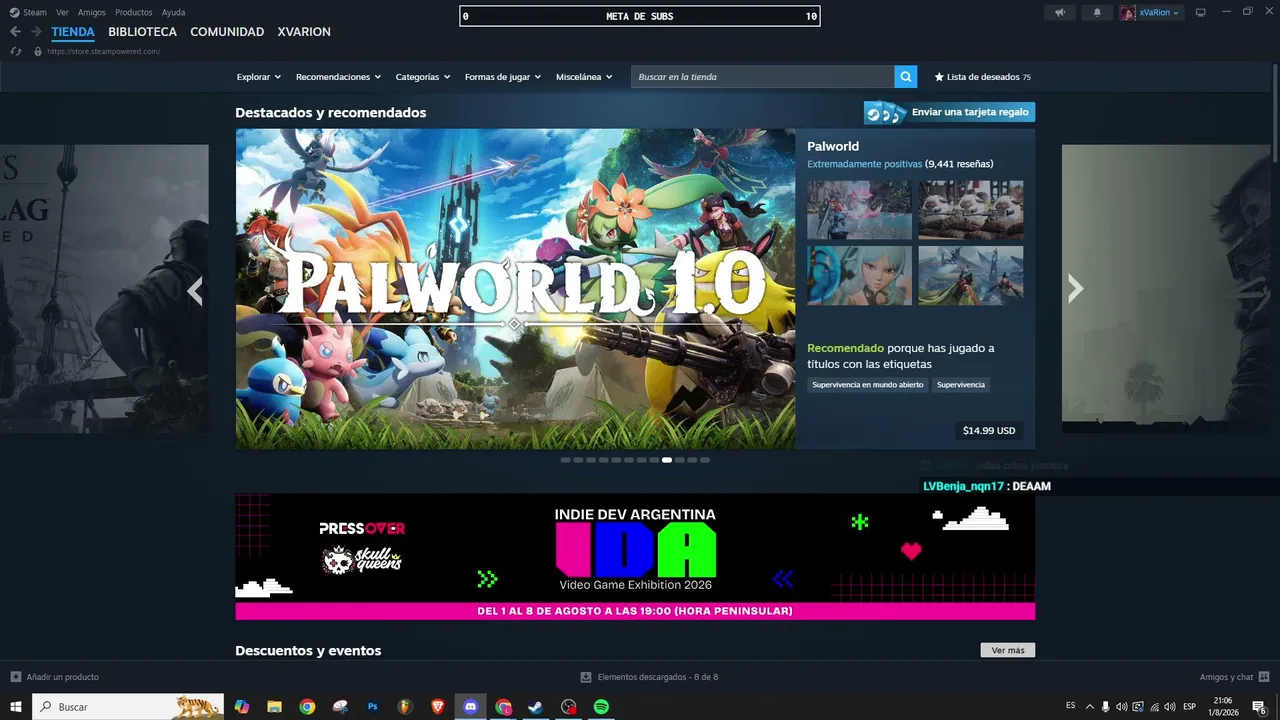Image resolution: width=1280 pixels, height=720 pixels.
Task: Show the next featured game
Action: (1075, 289)
